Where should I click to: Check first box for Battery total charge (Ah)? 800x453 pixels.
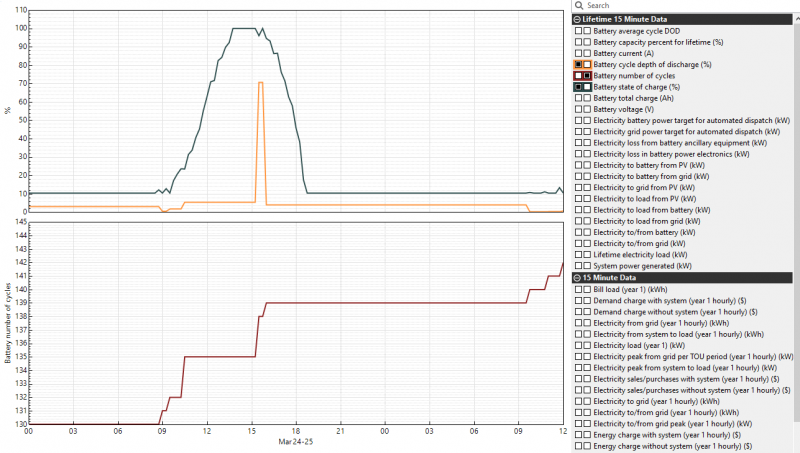tap(579, 99)
